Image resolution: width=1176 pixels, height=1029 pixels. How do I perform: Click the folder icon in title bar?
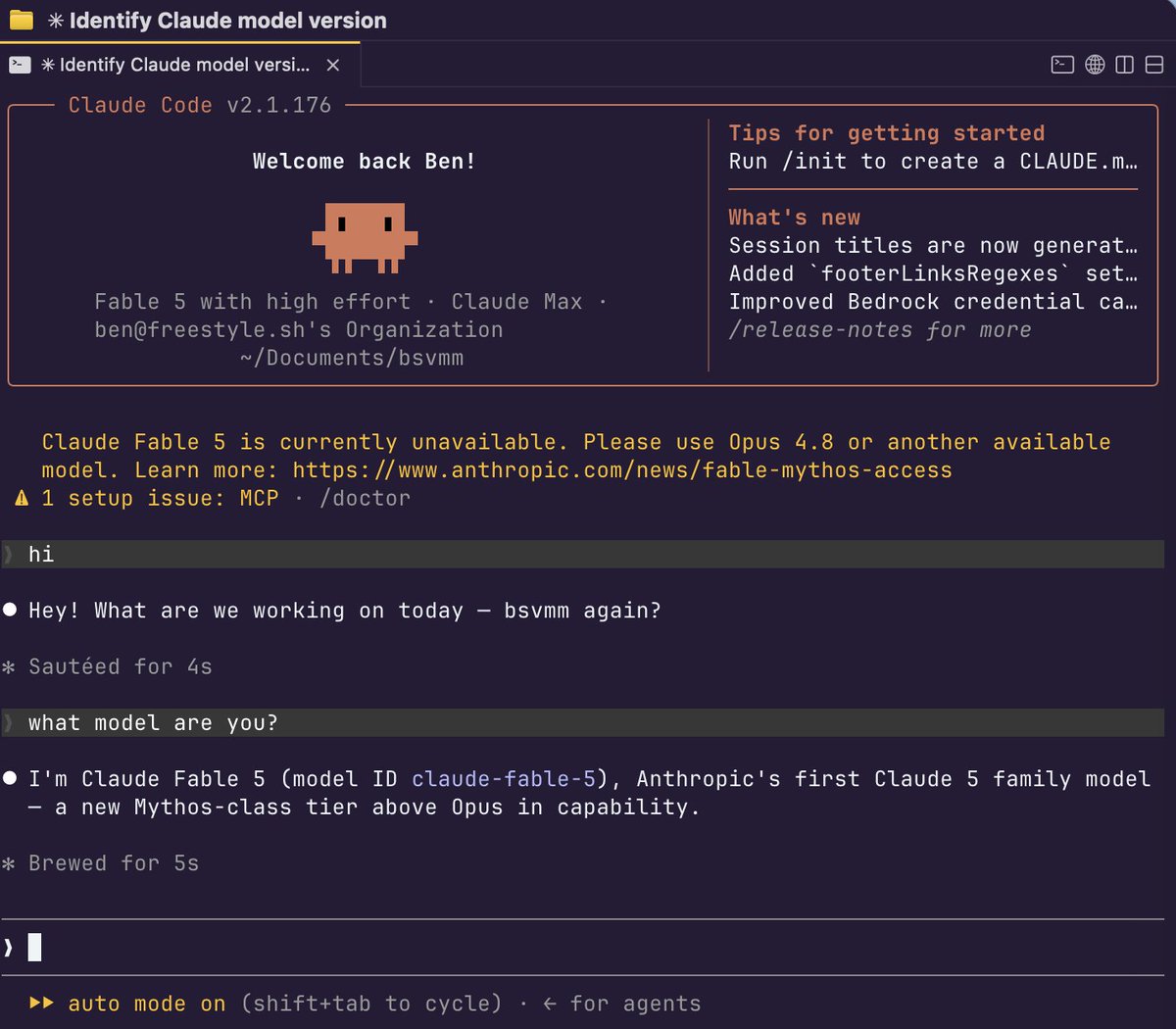click(x=21, y=20)
